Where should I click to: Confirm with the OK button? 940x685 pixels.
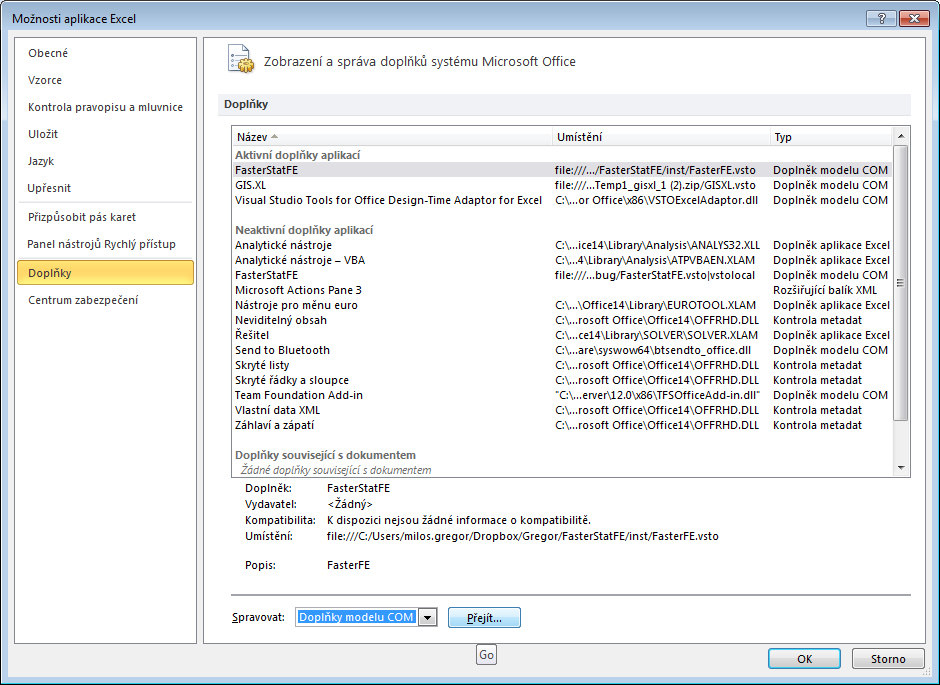[805, 659]
